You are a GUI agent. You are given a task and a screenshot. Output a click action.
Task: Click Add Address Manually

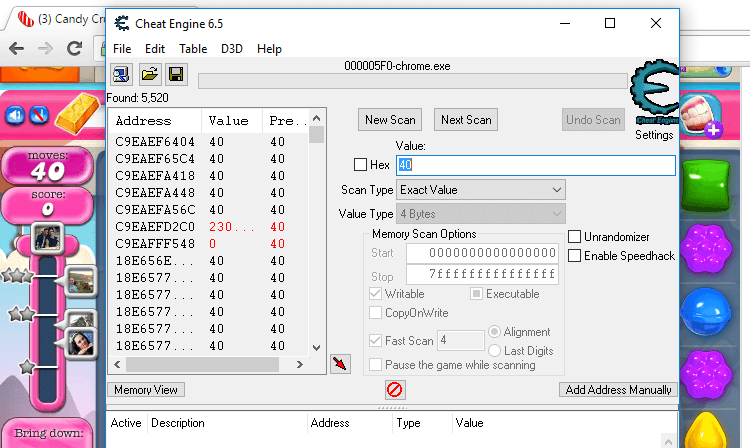tap(618, 390)
